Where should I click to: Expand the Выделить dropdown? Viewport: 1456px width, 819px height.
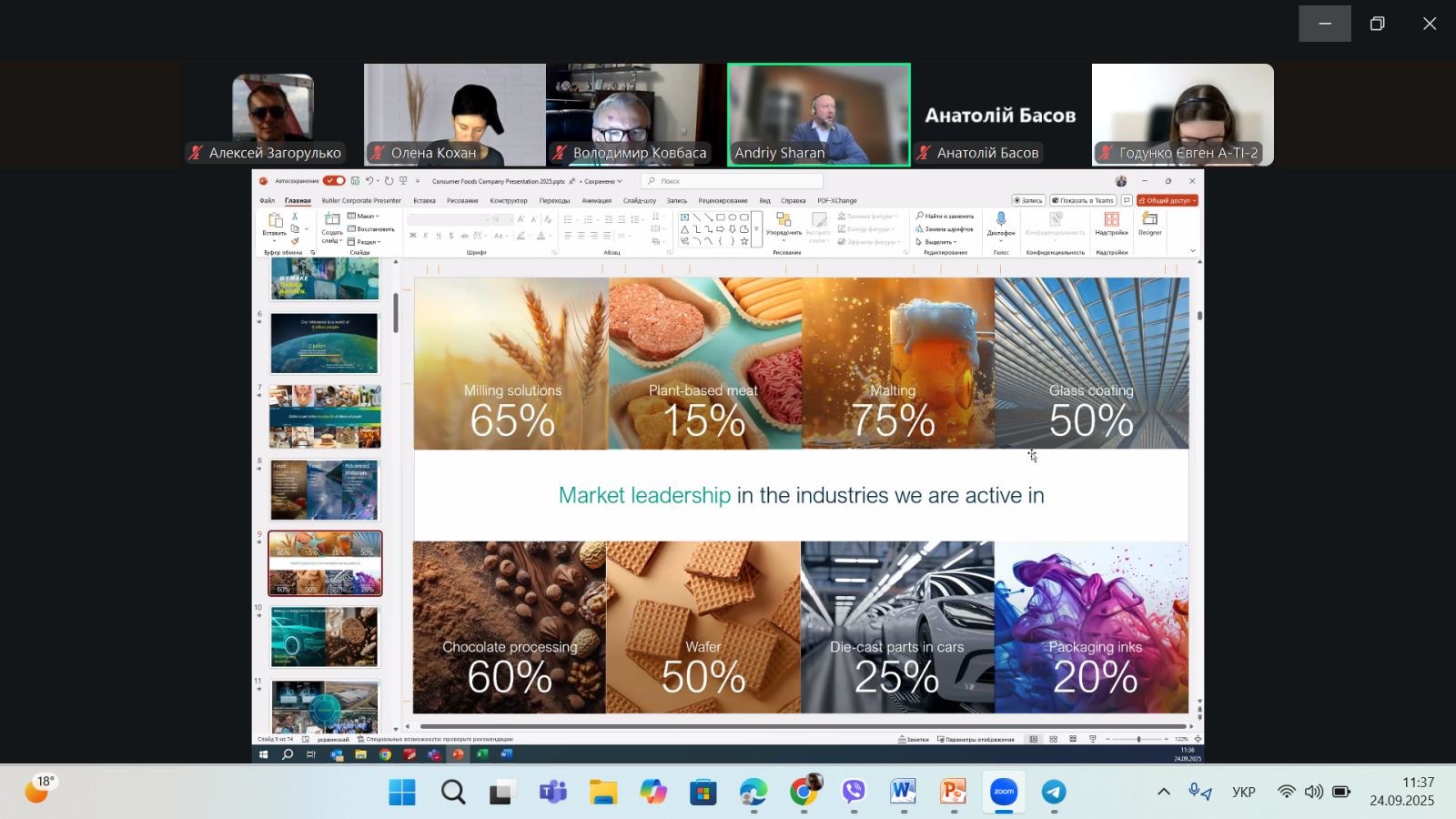pos(936,242)
